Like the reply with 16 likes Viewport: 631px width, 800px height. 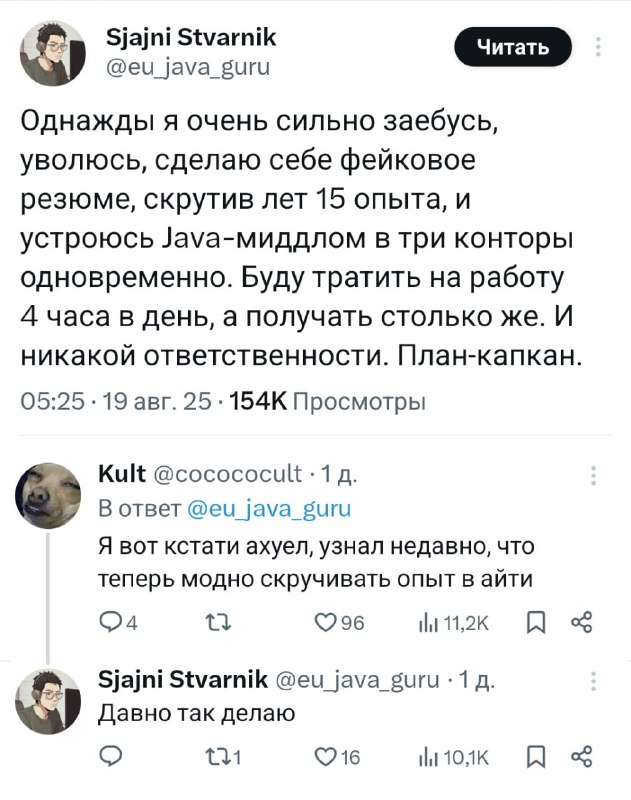[337, 757]
